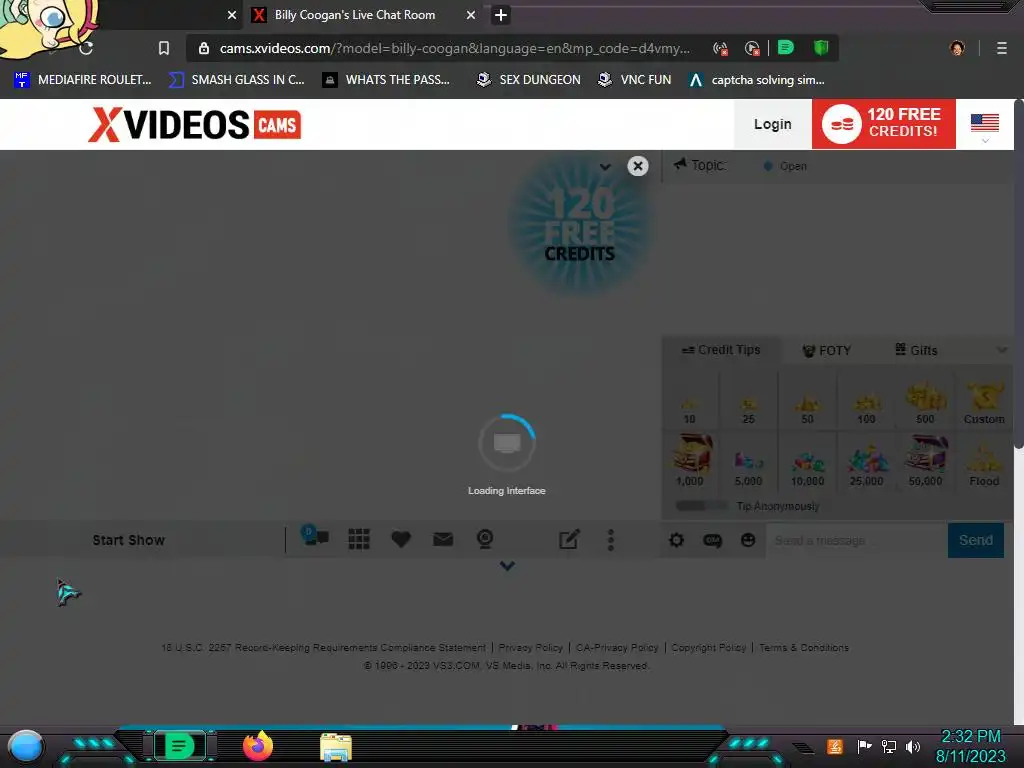Viewport: 1024px width, 768px height.
Task: Expand the blue chevron below toolbar
Action: tap(507, 566)
